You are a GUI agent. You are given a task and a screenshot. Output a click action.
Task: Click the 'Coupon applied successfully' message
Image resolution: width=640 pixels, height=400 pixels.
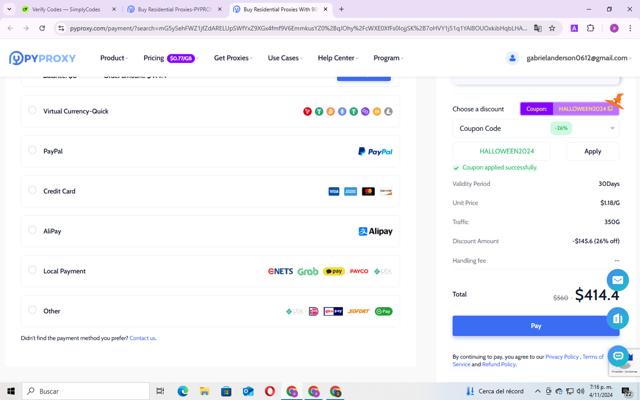click(x=499, y=167)
